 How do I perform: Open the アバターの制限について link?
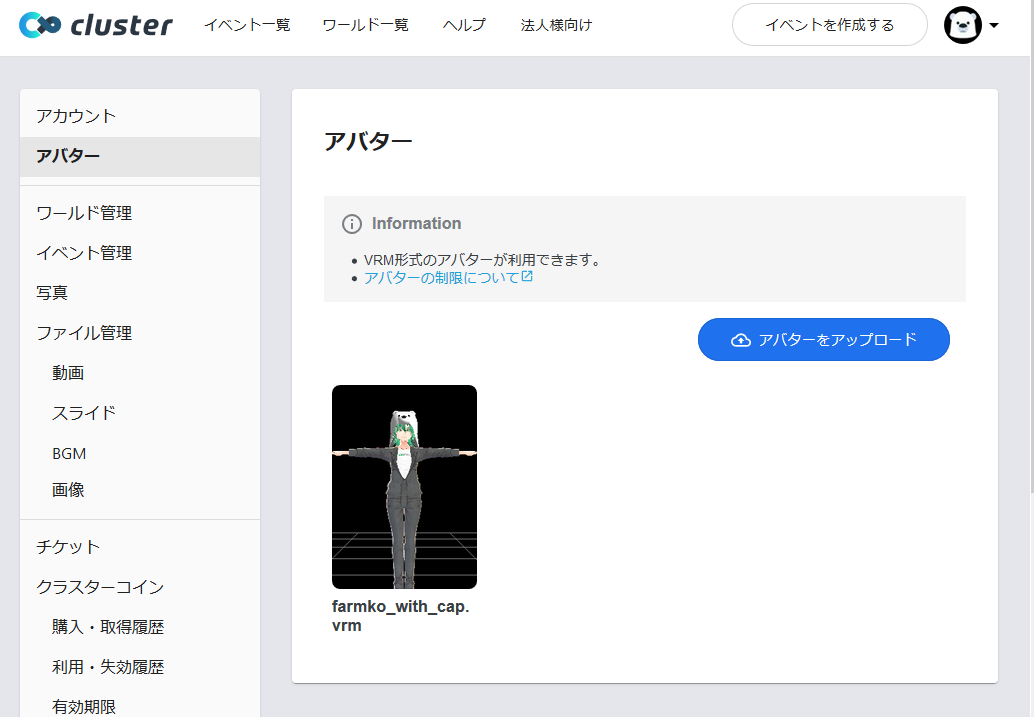pyautogui.click(x=448, y=278)
